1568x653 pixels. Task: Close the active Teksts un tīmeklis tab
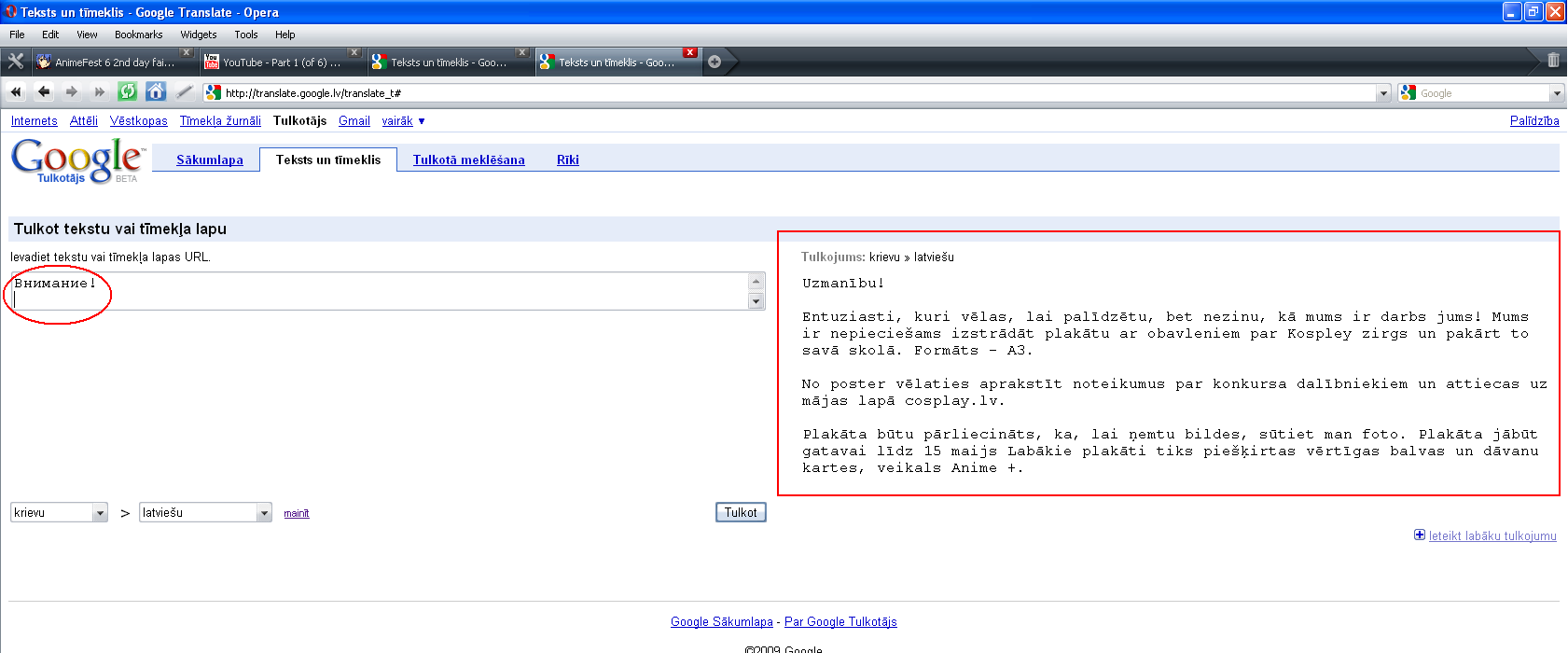[690, 52]
